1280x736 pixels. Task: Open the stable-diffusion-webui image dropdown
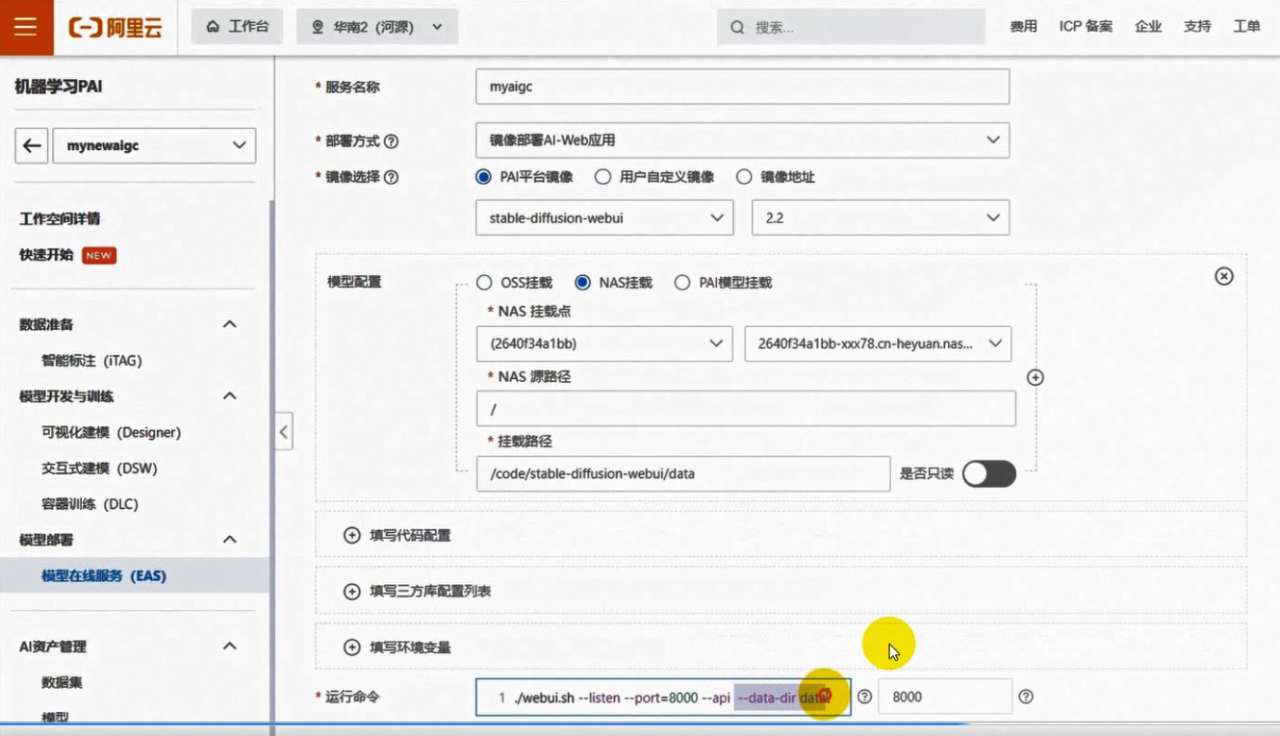coord(605,218)
